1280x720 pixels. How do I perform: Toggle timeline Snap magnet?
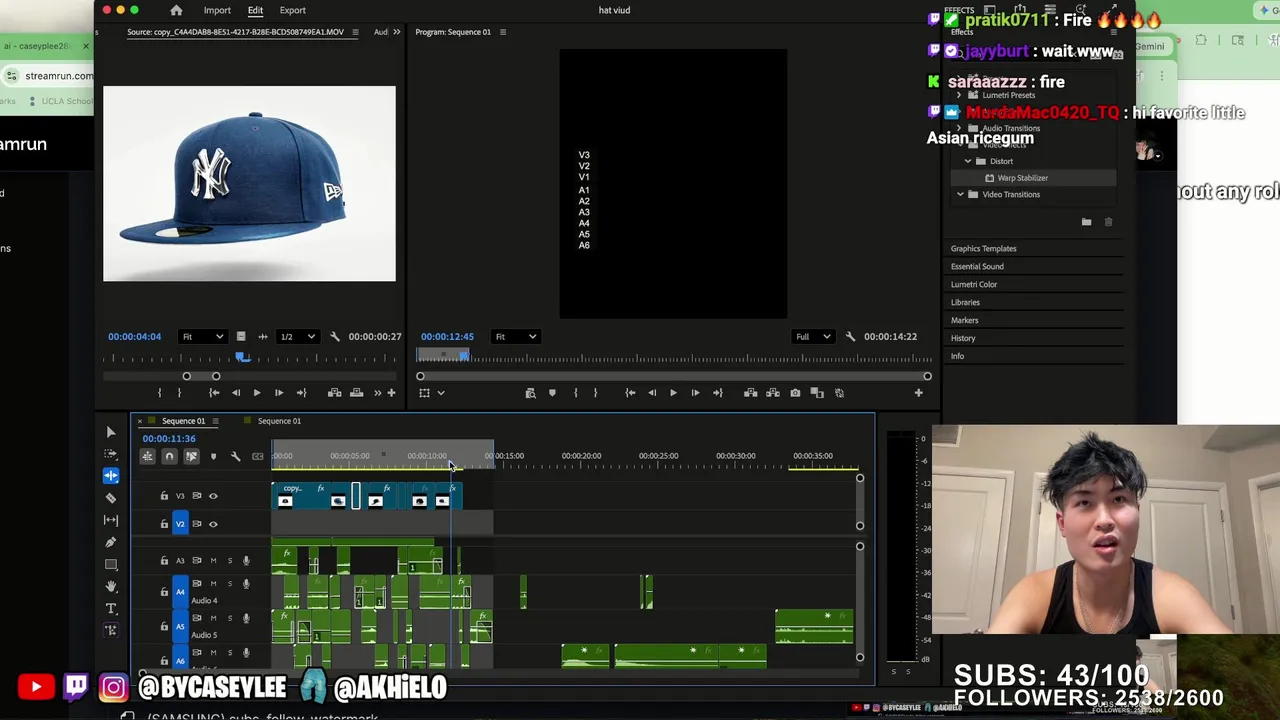(x=169, y=456)
